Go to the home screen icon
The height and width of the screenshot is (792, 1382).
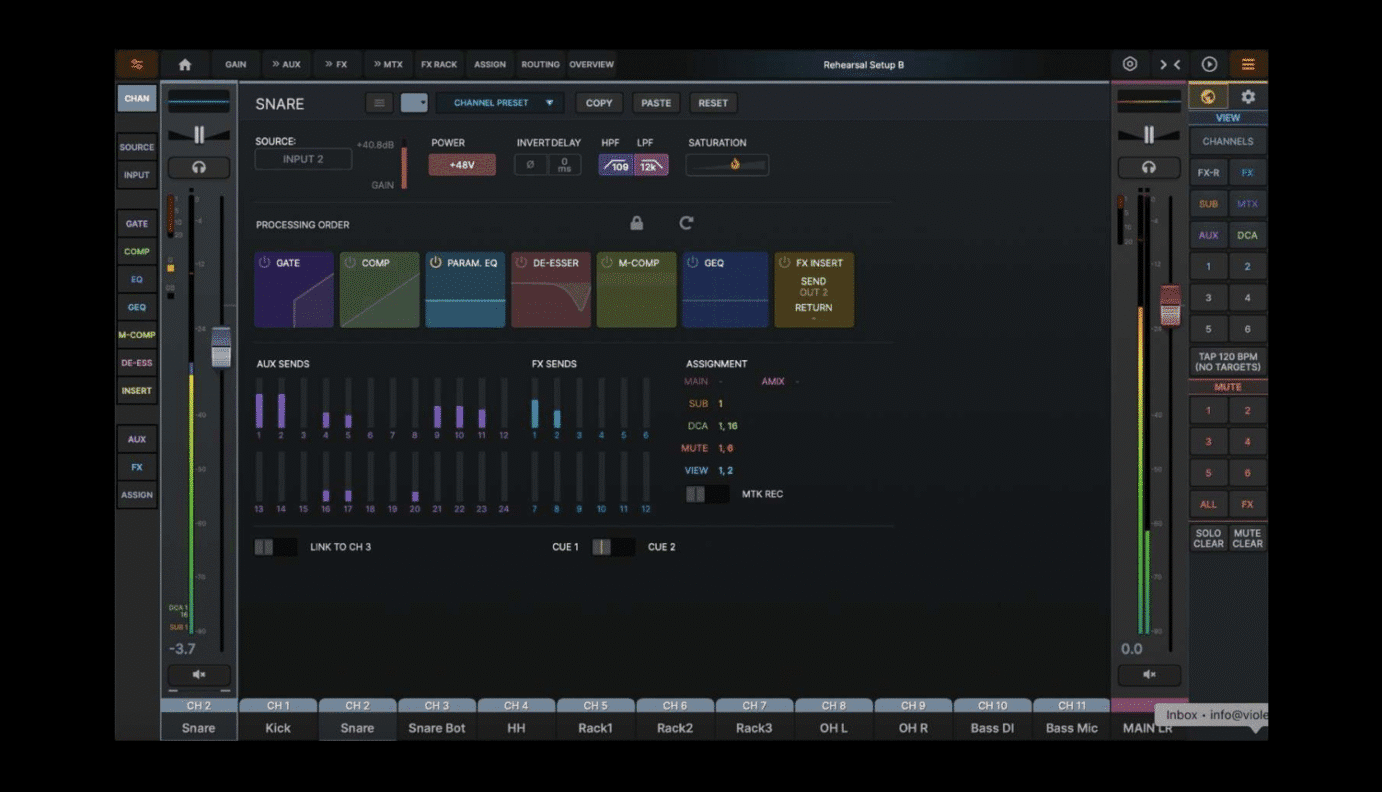(185, 64)
